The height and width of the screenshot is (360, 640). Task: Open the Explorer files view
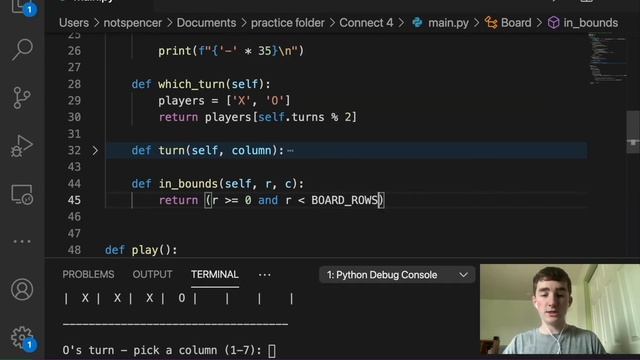21,7
